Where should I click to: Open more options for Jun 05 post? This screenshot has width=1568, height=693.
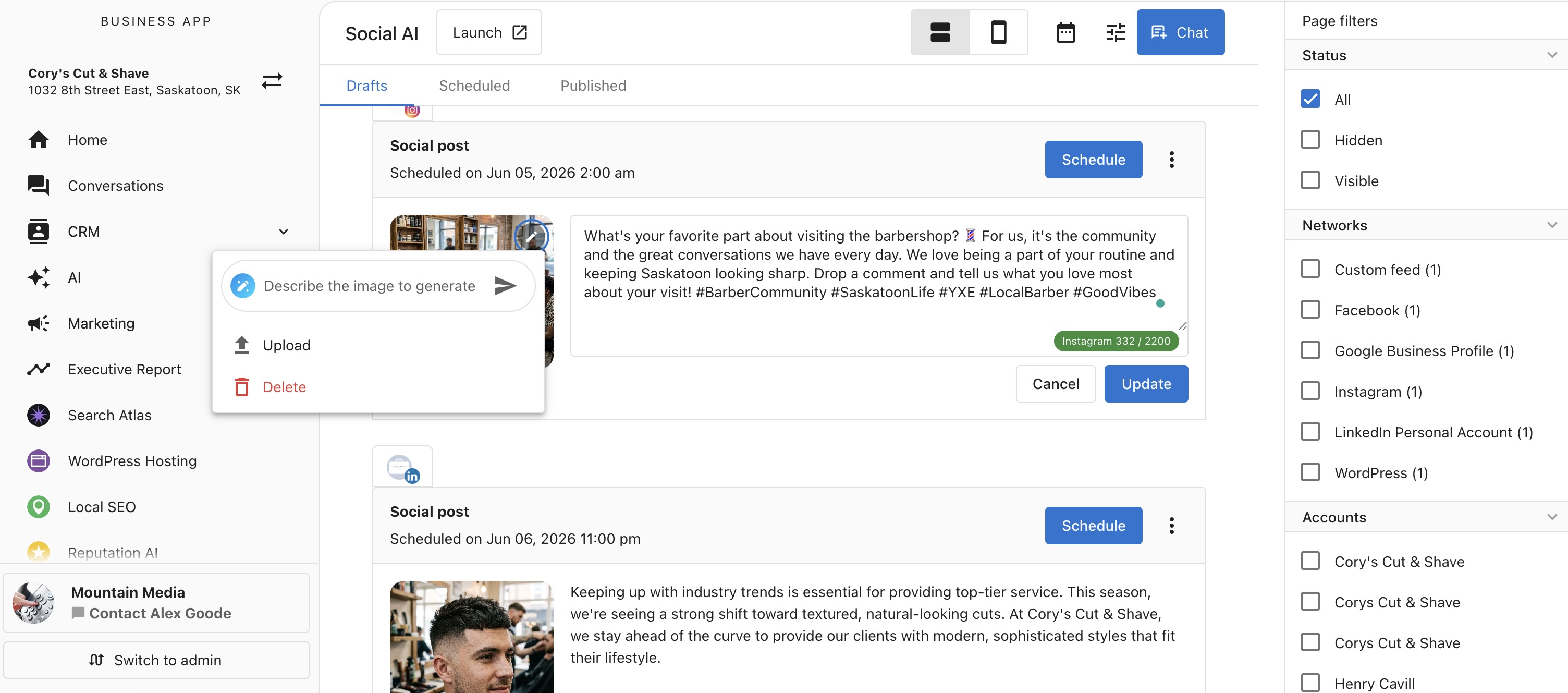[1171, 160]
